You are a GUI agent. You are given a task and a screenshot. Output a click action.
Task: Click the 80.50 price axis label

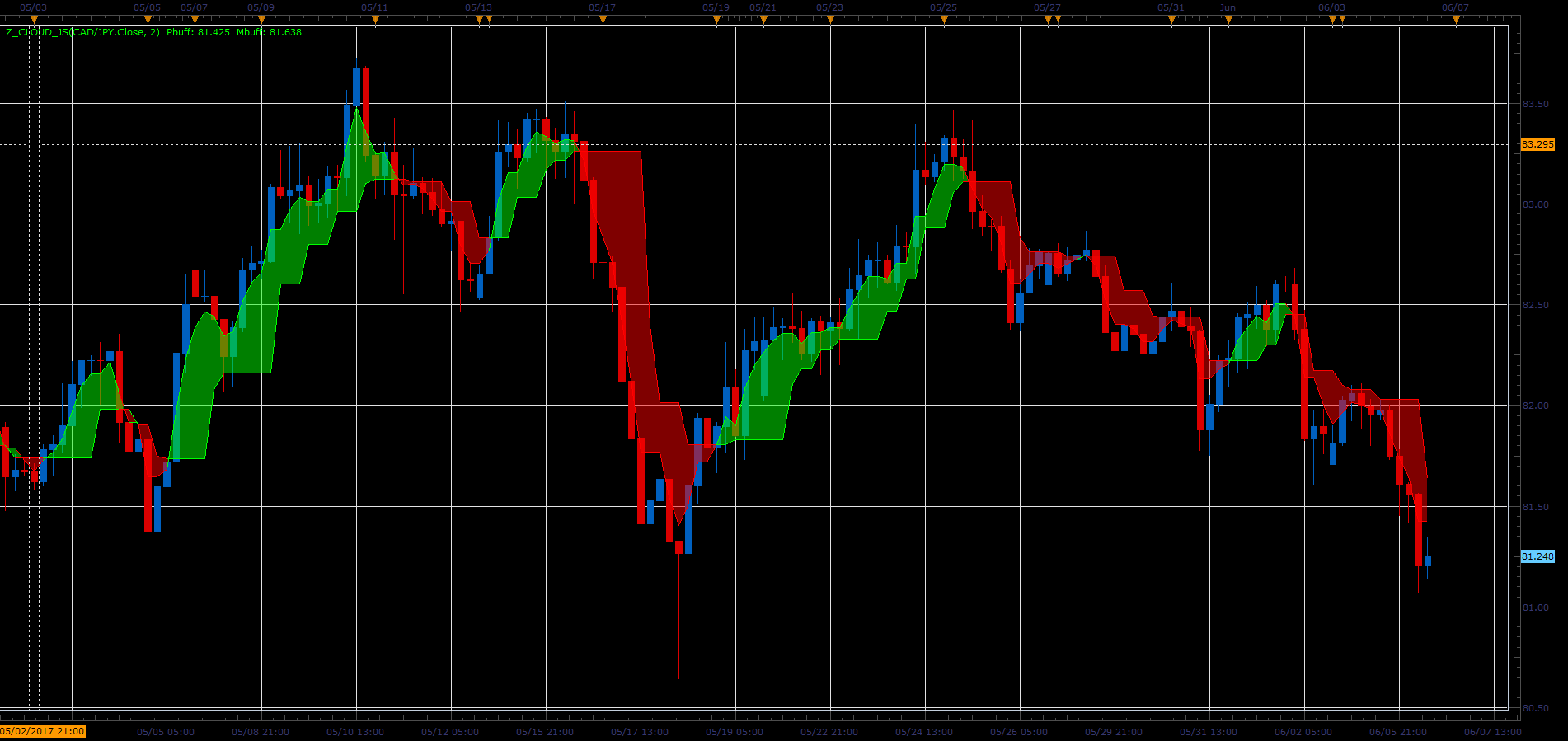pyautogui.click(x=1535, y=708)
